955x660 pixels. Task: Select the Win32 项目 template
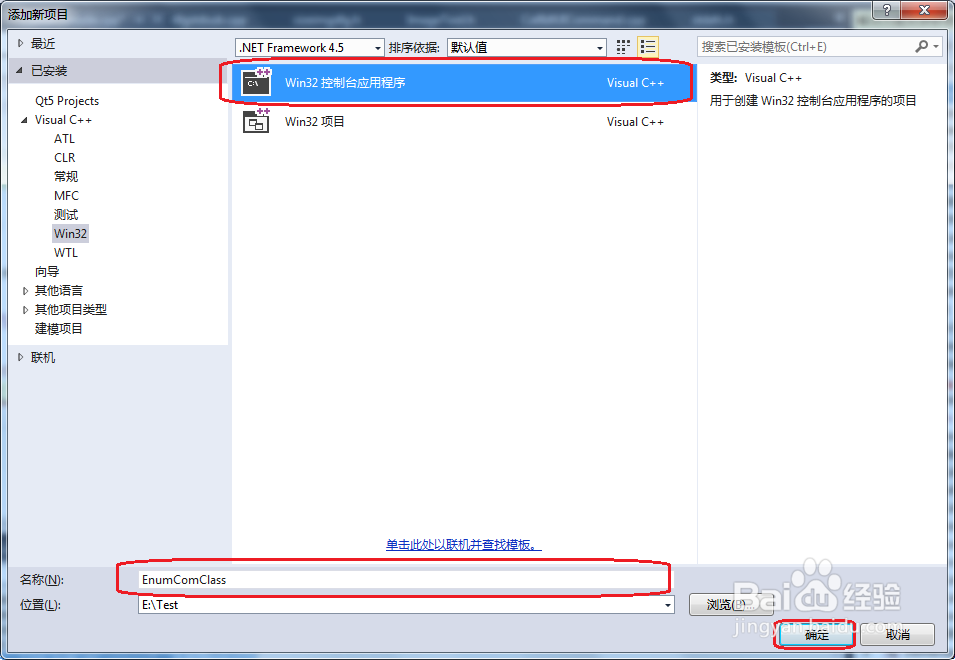coord(463,121)
